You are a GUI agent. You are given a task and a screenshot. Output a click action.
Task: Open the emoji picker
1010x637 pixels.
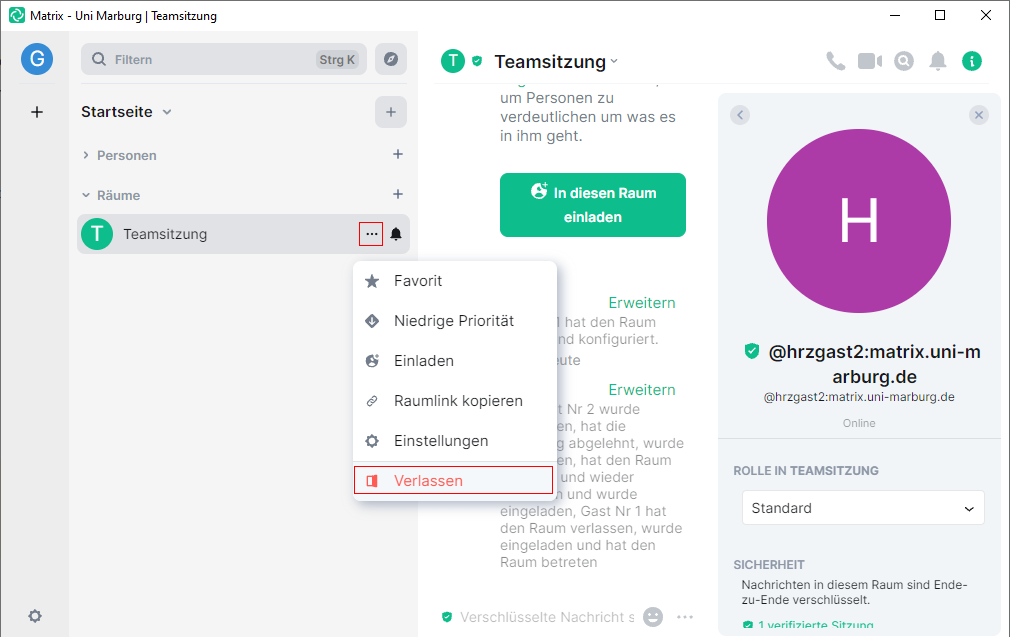[653, 617]
